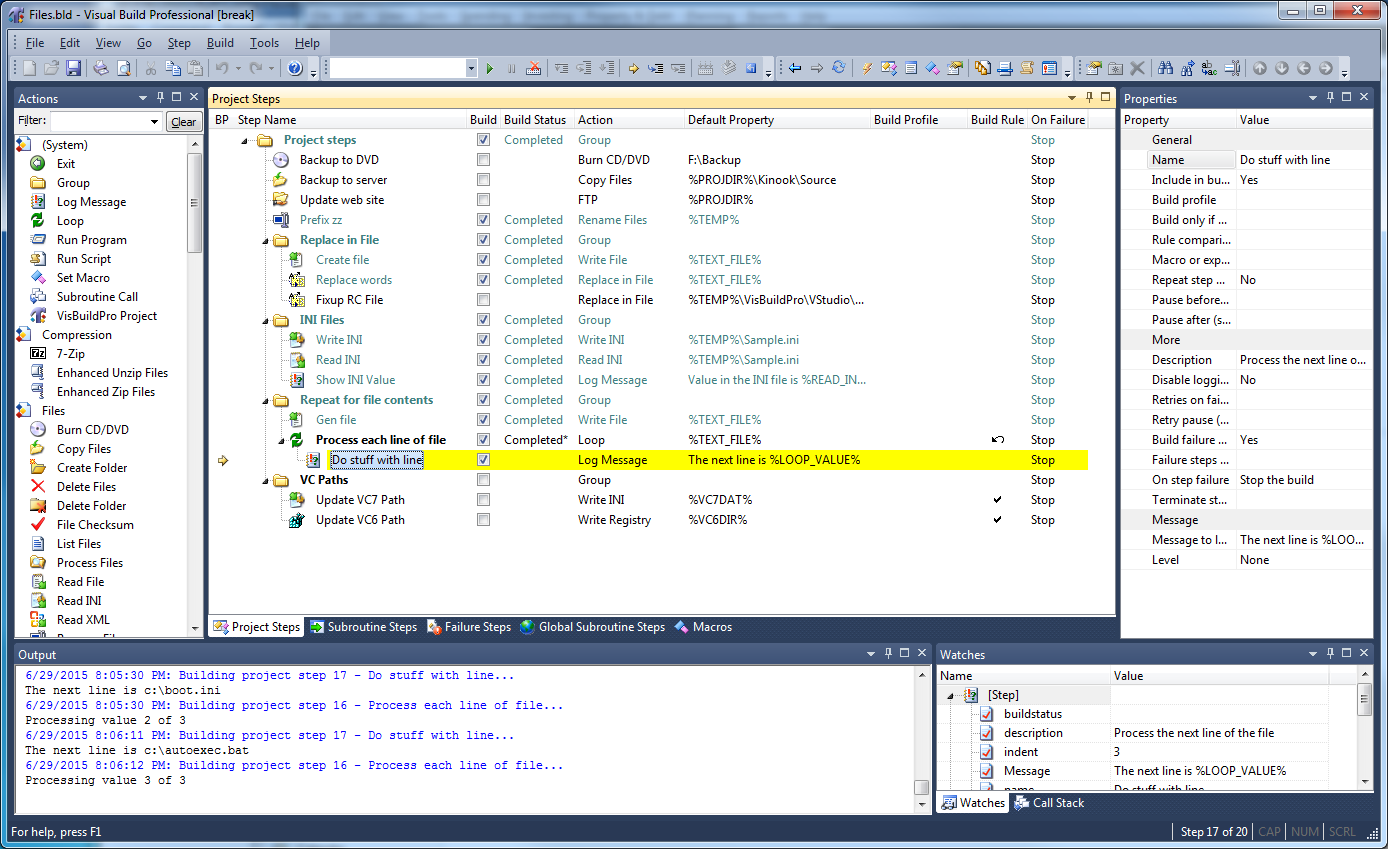
Task: Click the breakpoint arrow beside Do stuff with line
Action: click(223, 460)
